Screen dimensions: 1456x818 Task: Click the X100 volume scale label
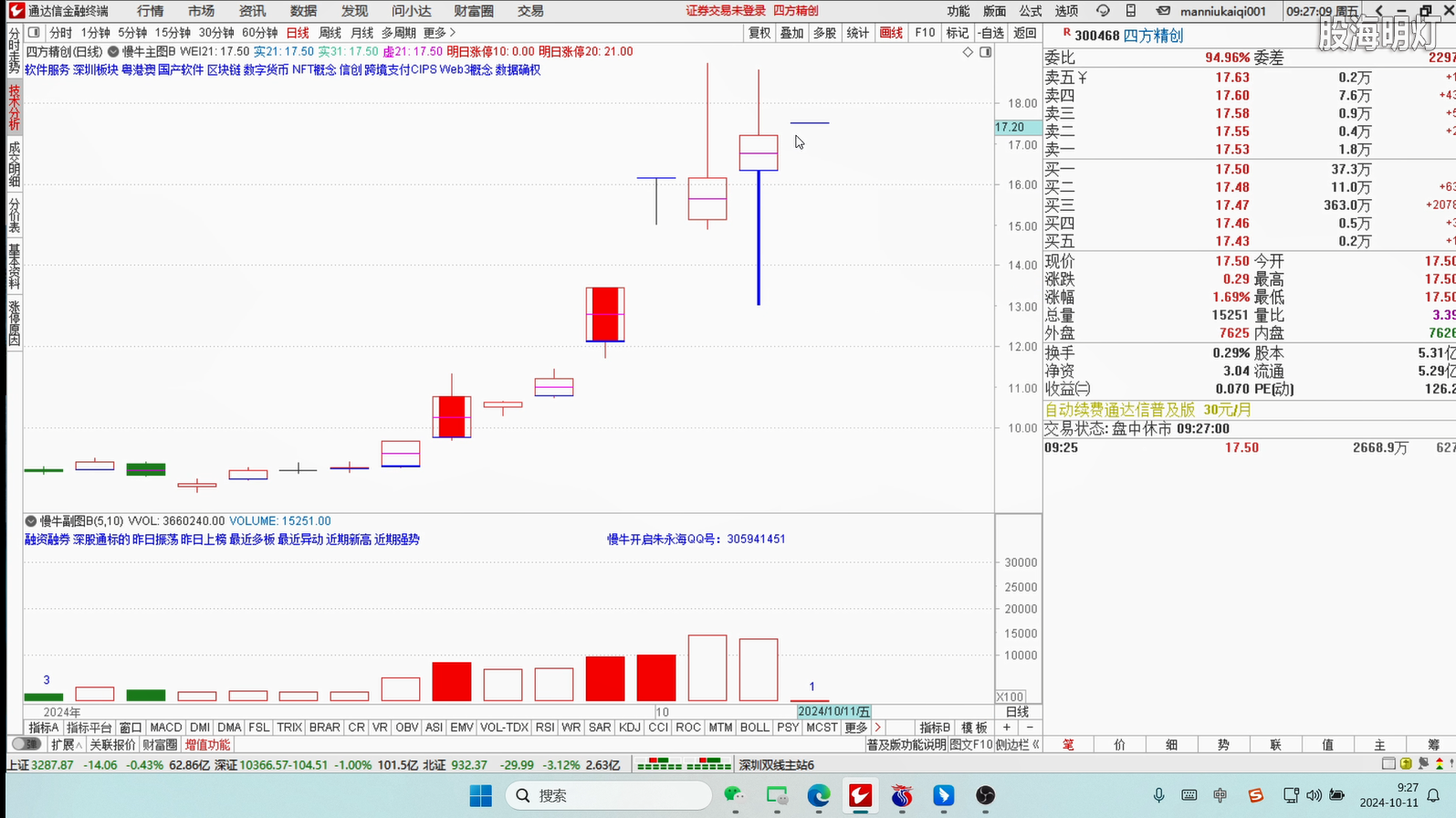(x=1010, y=697)
